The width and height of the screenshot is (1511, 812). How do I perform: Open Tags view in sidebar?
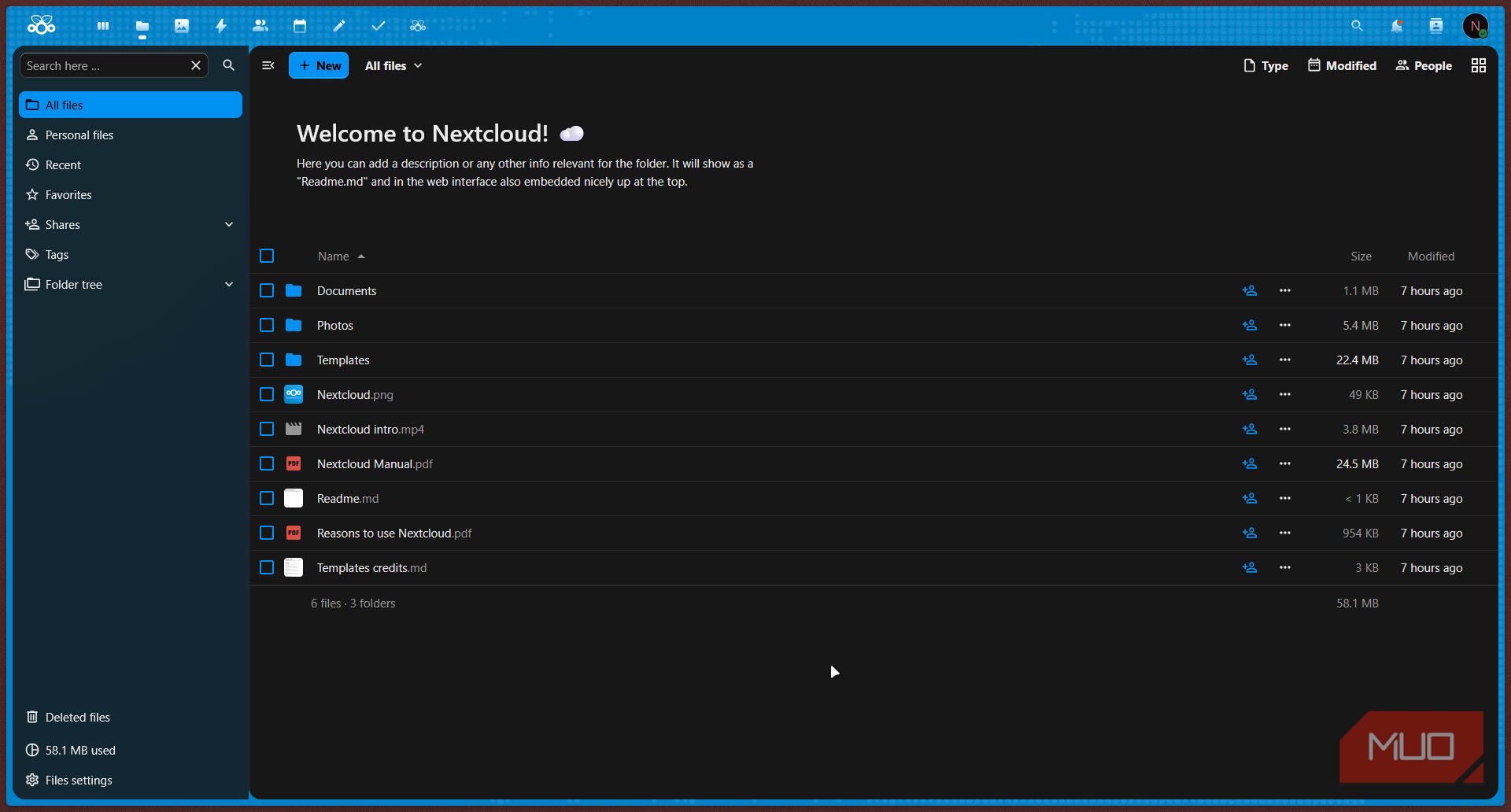(x=131, y=254)
